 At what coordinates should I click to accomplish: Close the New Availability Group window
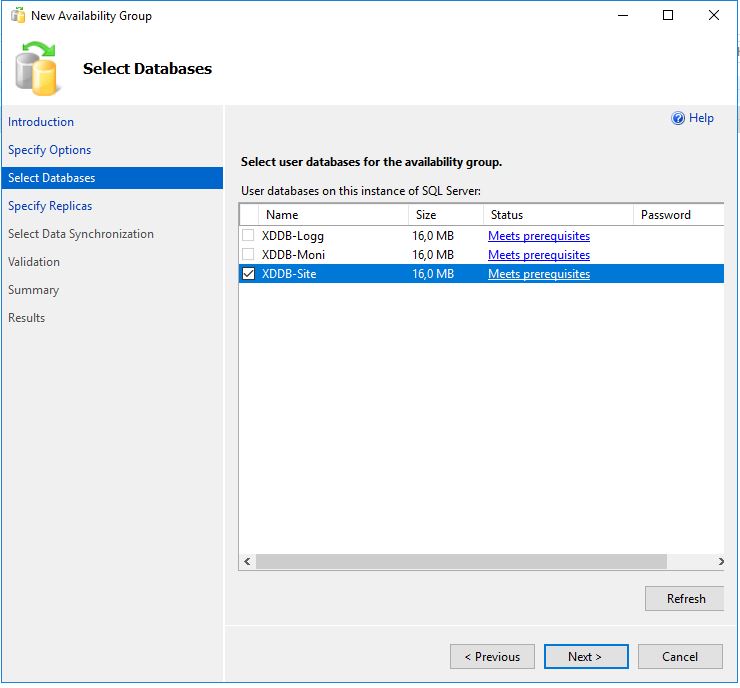[714, 15]
